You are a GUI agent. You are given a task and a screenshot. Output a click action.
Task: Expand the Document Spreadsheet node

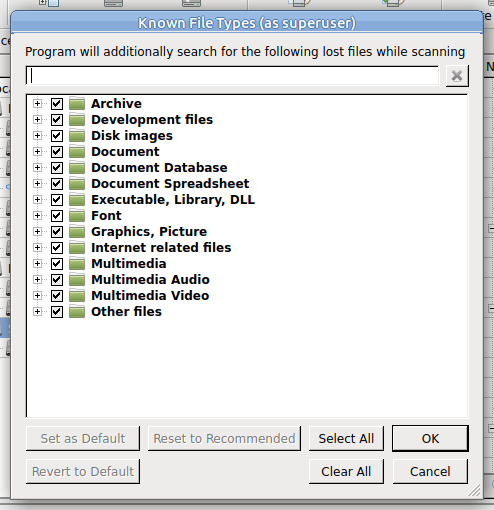37,184
